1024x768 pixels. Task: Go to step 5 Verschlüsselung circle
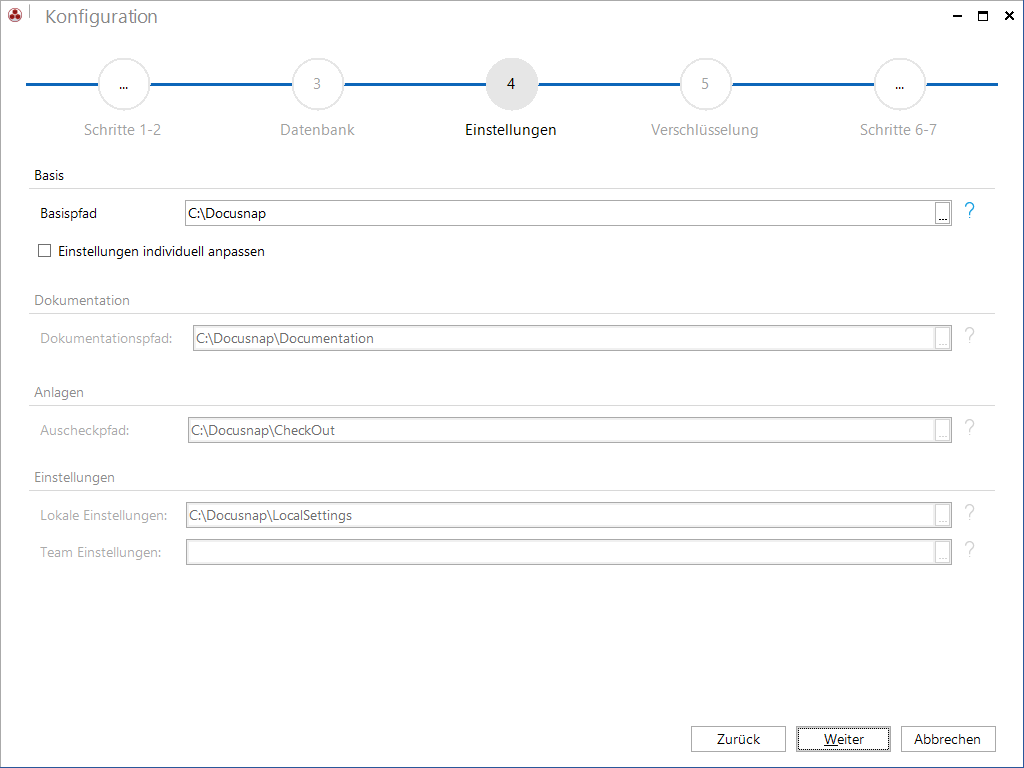[x=705, y=84]
